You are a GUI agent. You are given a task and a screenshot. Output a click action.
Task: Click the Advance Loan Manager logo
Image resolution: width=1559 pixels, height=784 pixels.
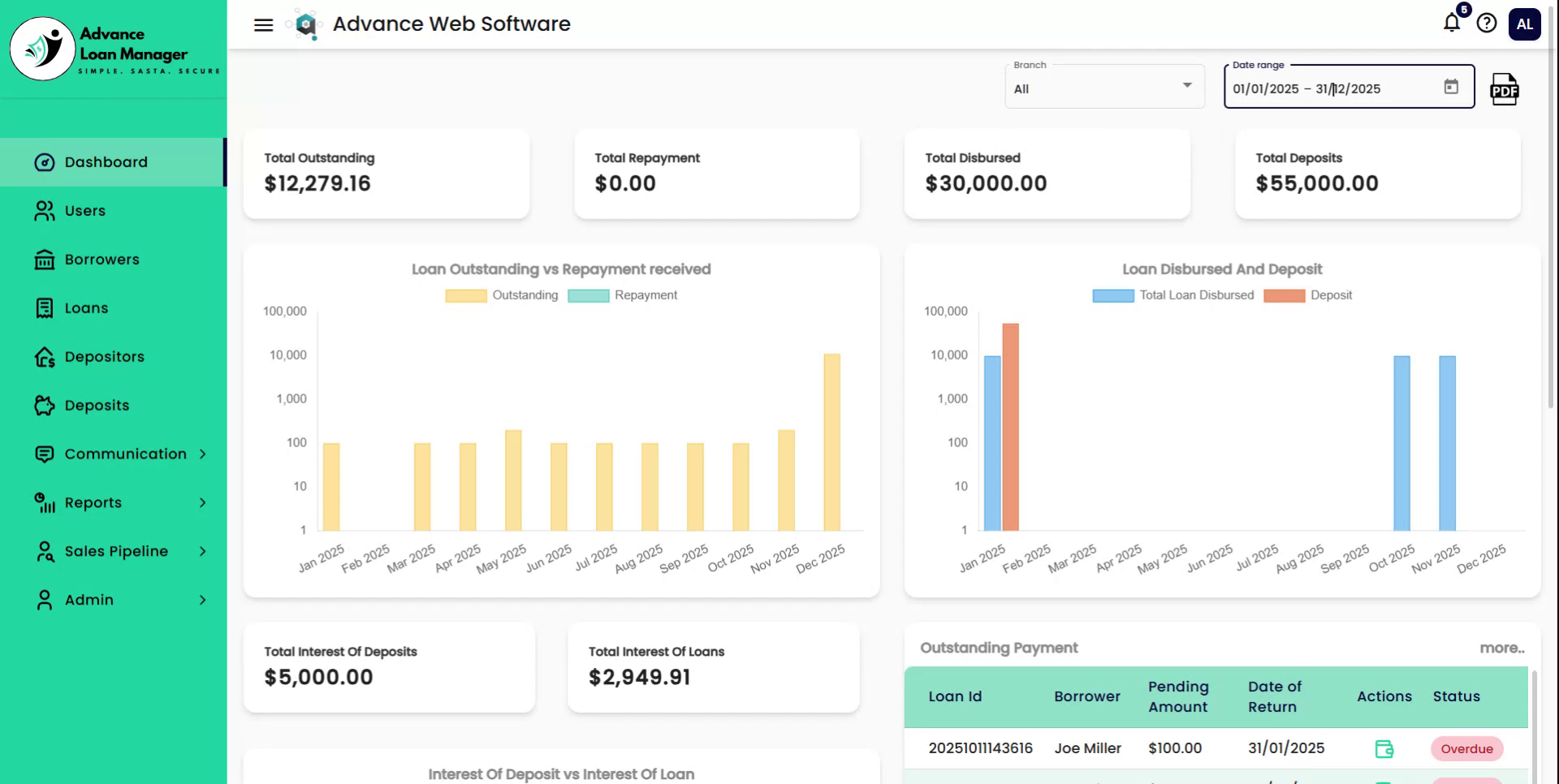tap(42, 49)
